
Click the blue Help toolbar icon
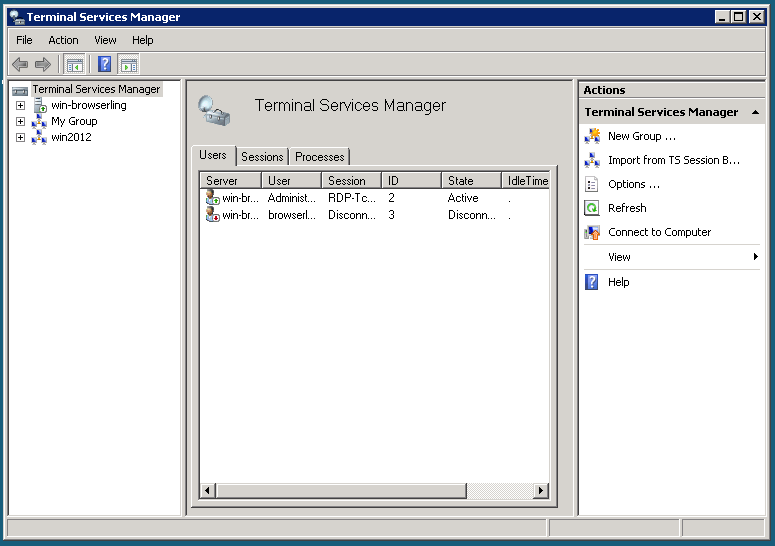[x=104, y=64]
